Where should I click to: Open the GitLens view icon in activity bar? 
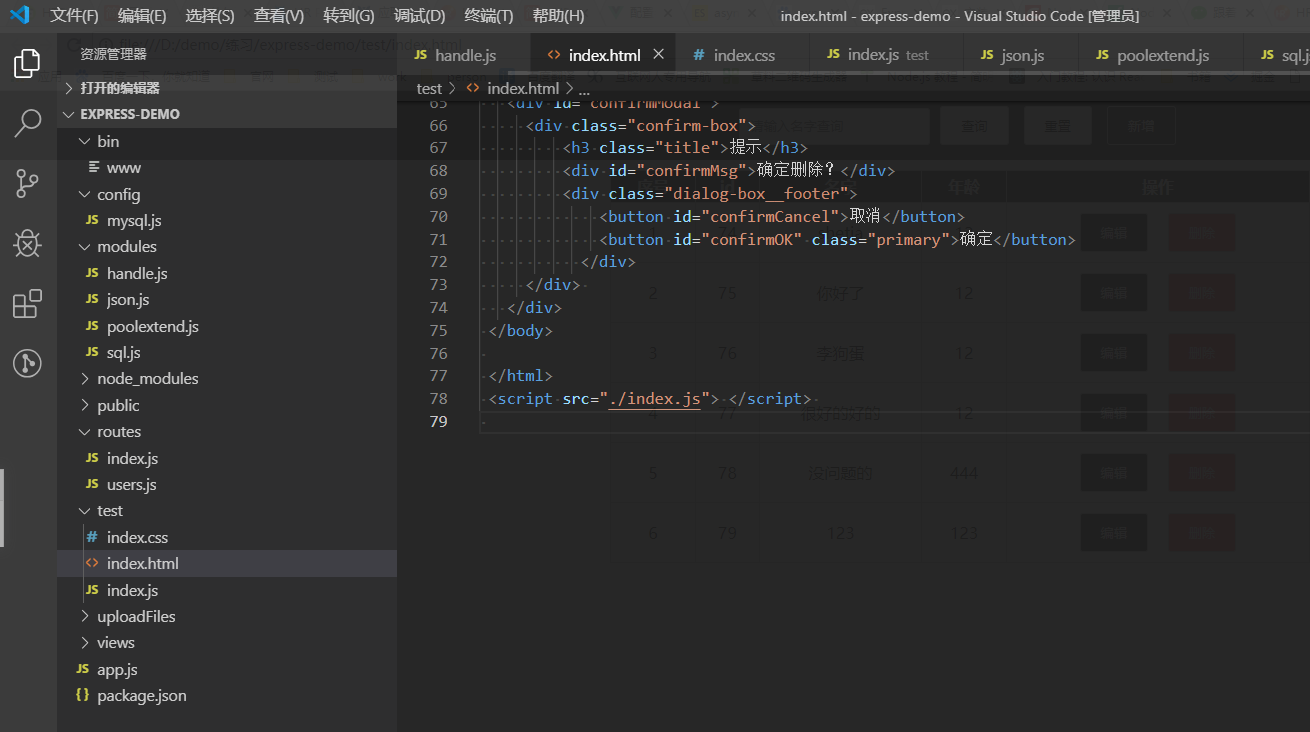click(27, 363)
